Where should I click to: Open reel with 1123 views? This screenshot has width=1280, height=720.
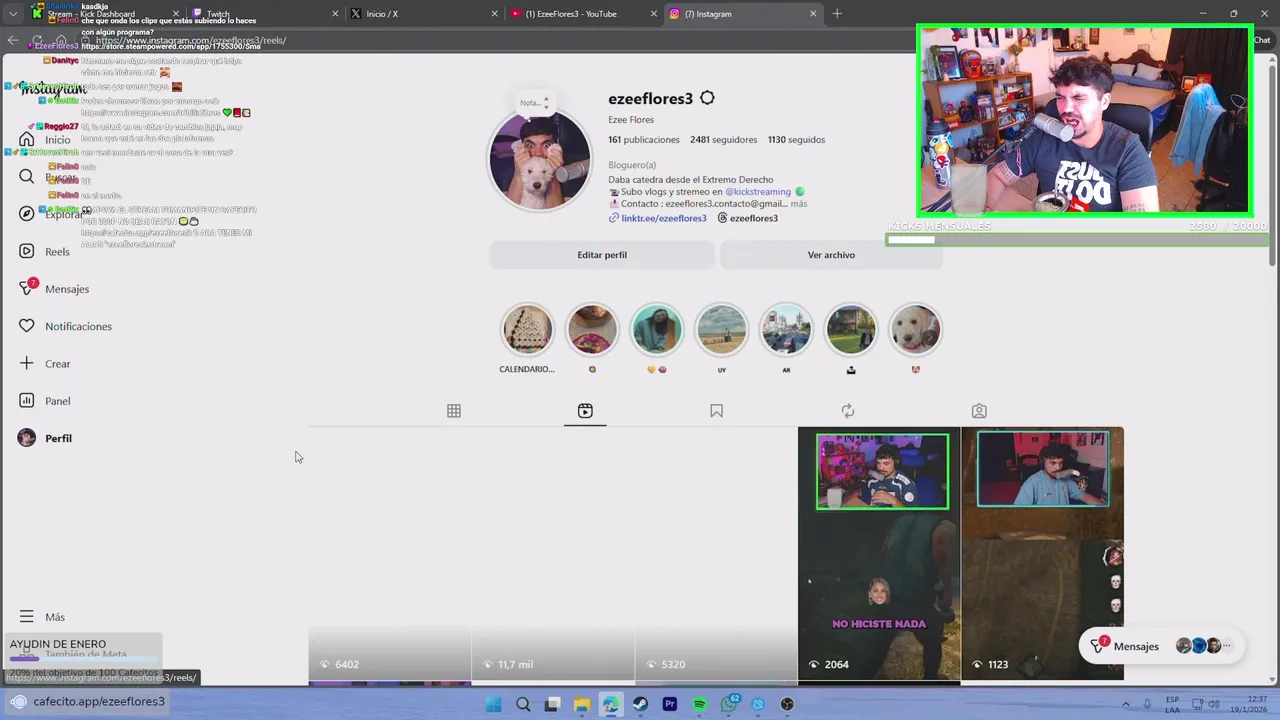1042,554
